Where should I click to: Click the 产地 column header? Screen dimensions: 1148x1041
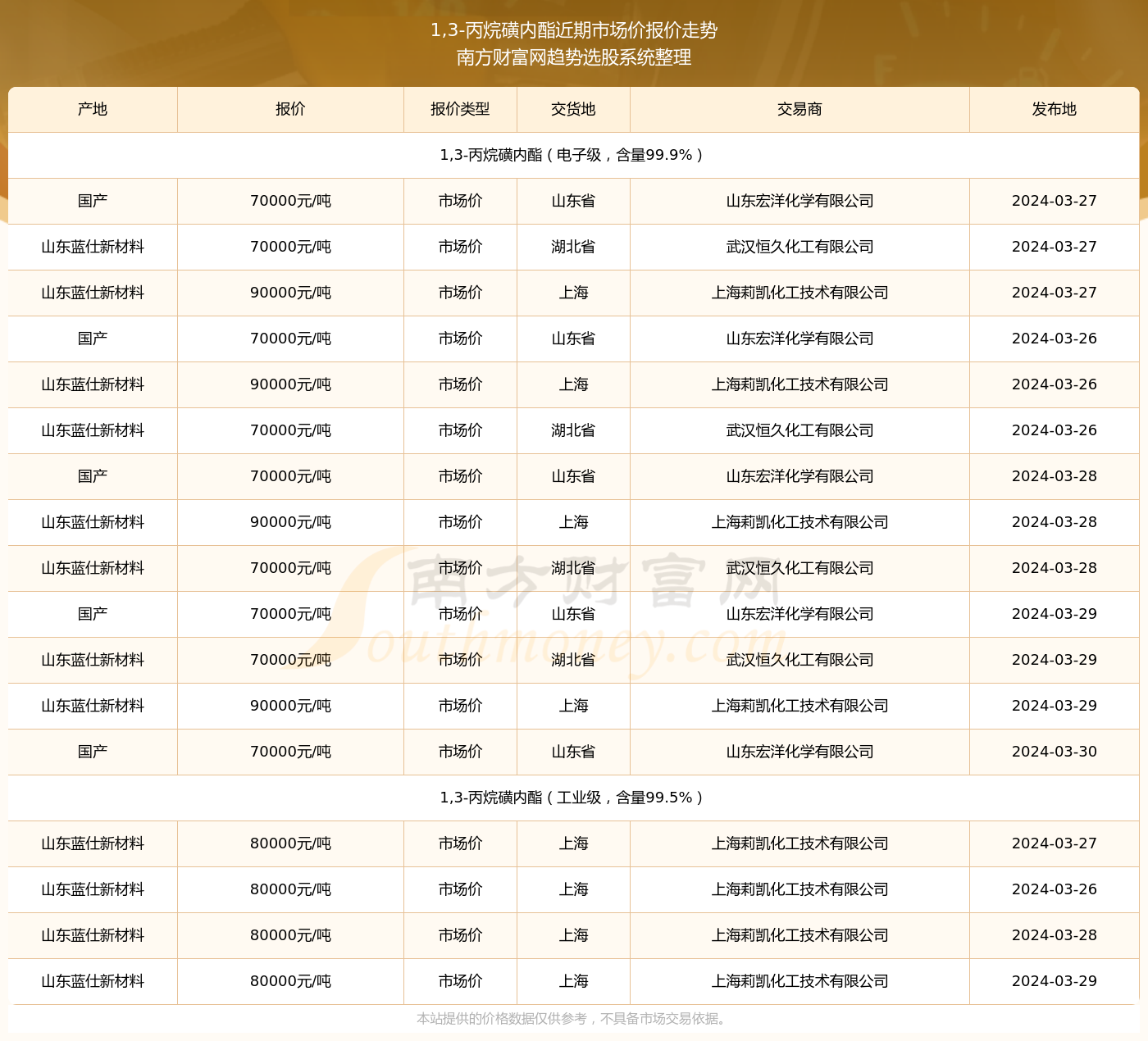tap(93, 109)
